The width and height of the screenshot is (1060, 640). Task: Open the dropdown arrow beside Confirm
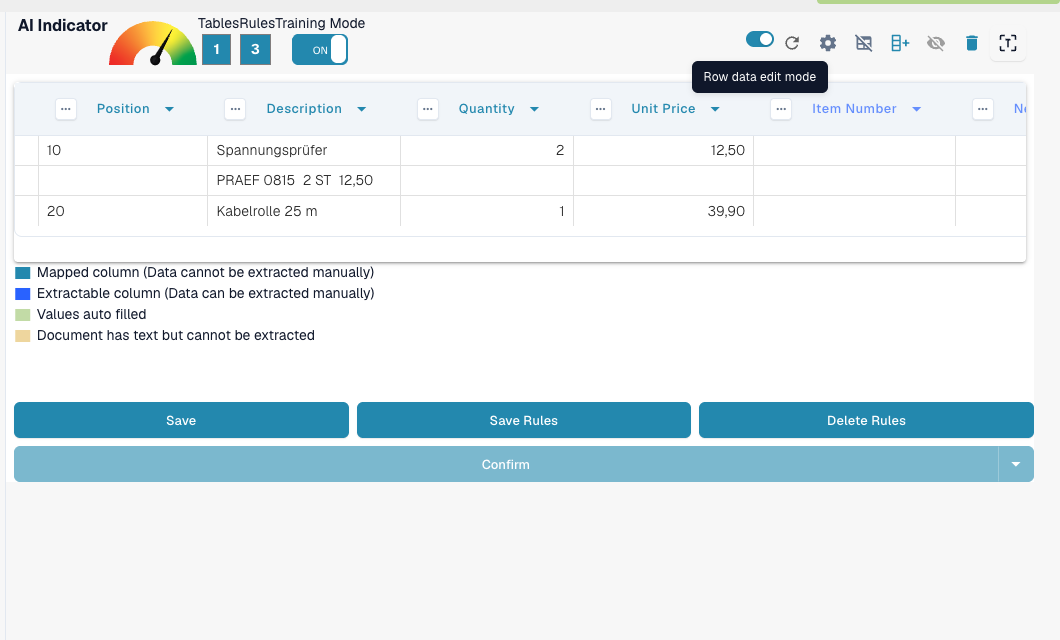(x=1015, y=464)
